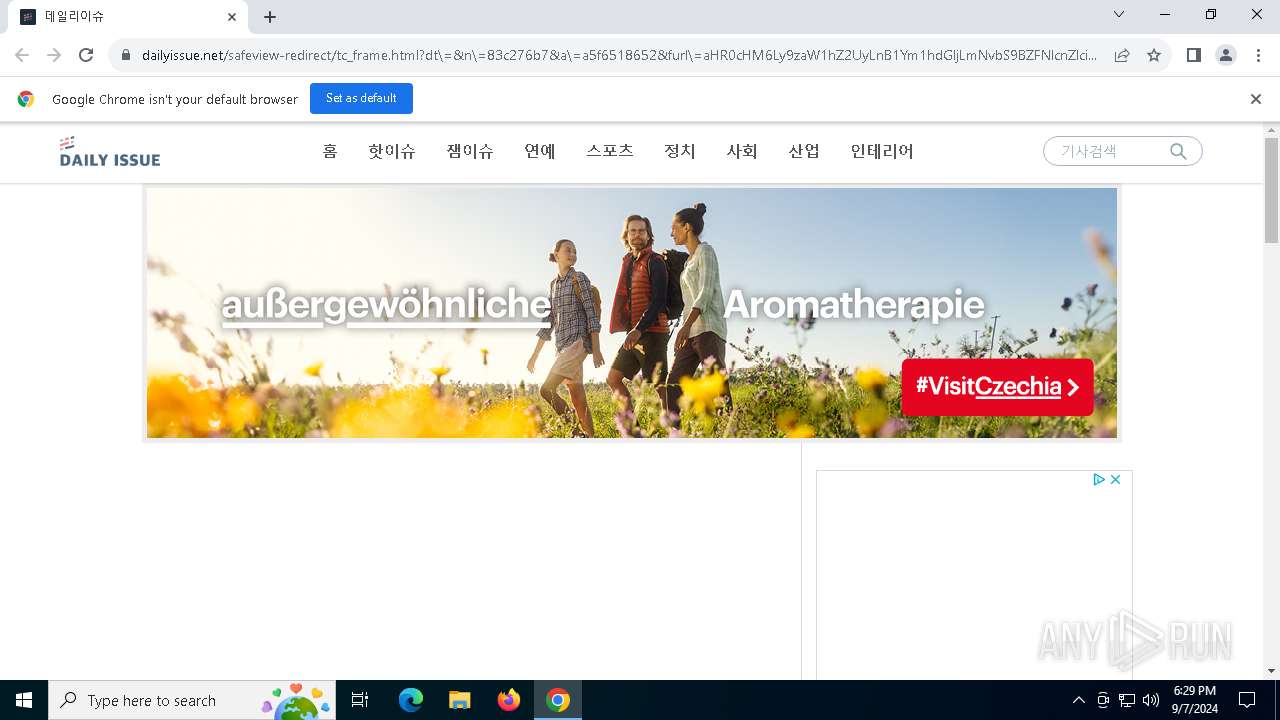Click the volume speaker tray icon
Screen dimensions: 1280x720
tap(1151, 700)
